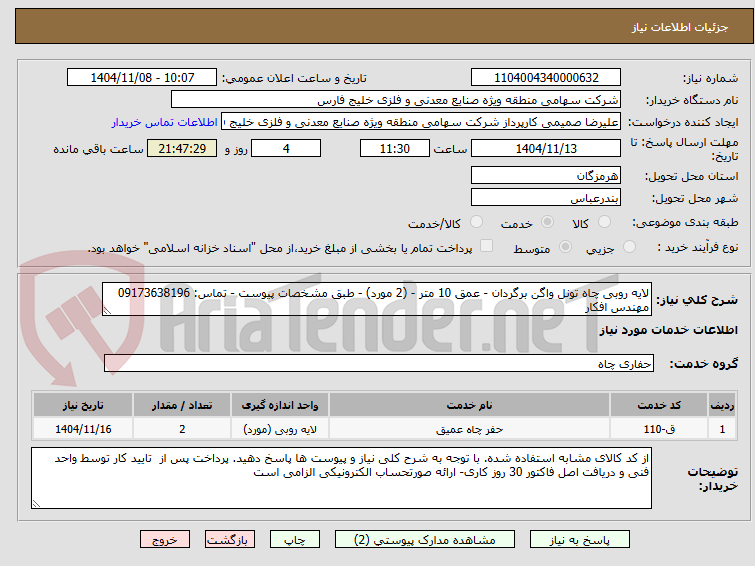The height and width of the screenshot is (566, 755).
Task: Click the واحد اندازه گیری column header
Action: click(x=280, y=405)
